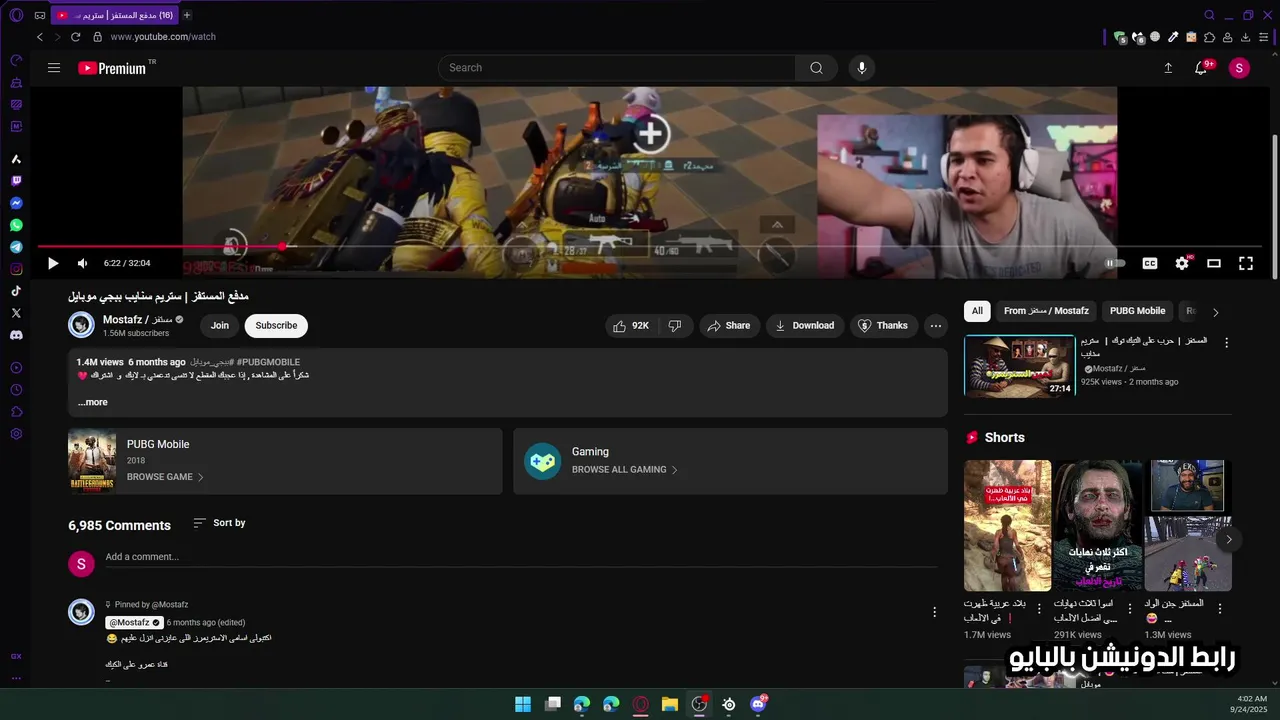Open the short with 291K views

click(1097, 526)
